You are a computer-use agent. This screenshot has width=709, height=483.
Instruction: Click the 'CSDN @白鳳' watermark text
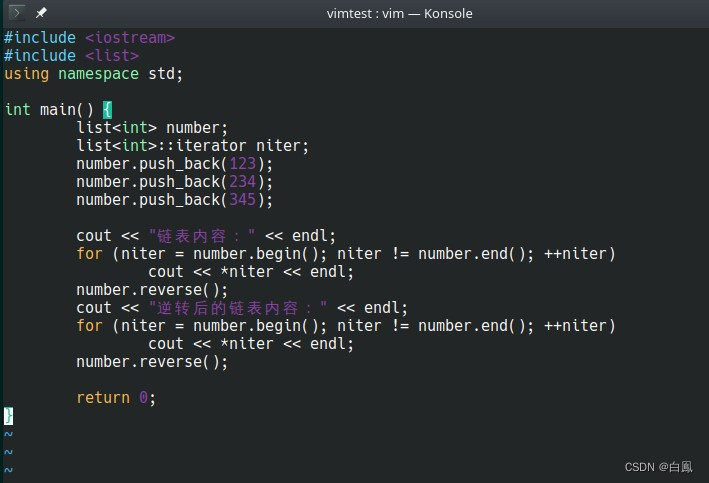[x=658, y=467]
